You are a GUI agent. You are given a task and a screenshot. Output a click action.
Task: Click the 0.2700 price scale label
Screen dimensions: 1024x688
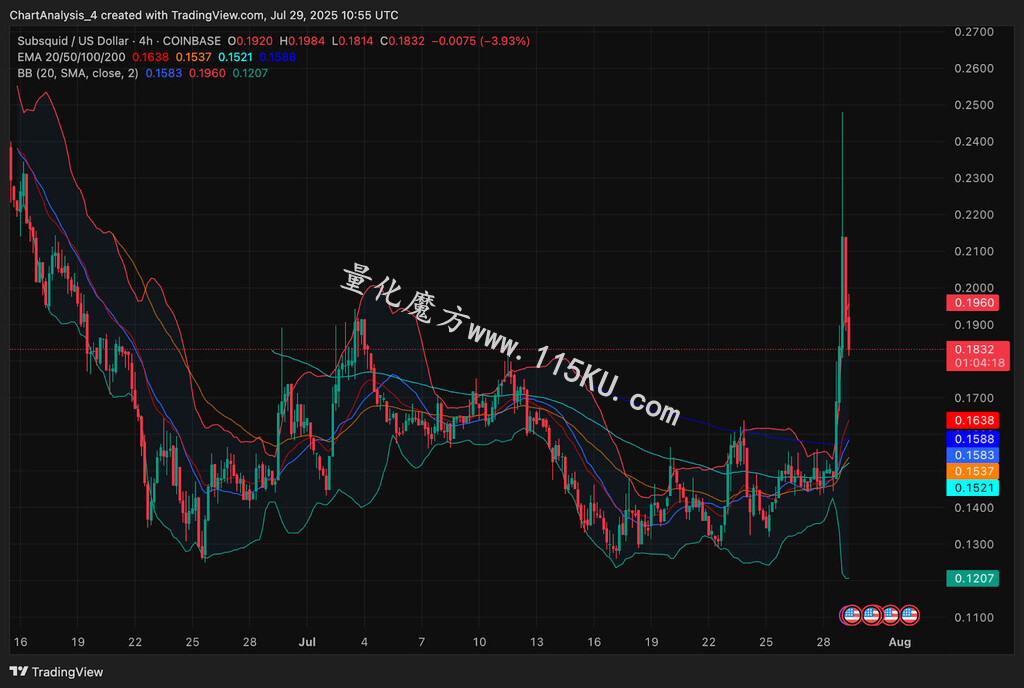974,32
